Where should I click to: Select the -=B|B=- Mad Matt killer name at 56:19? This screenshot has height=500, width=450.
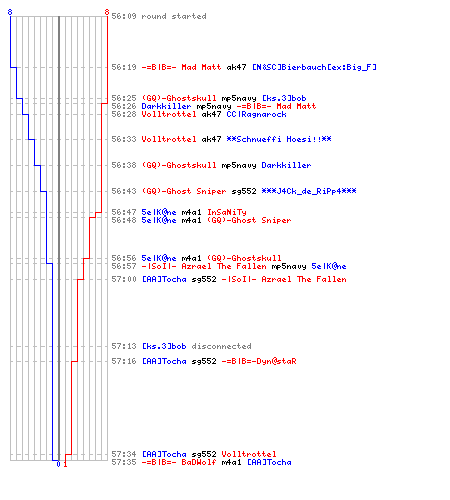click(x=181, y=67)
